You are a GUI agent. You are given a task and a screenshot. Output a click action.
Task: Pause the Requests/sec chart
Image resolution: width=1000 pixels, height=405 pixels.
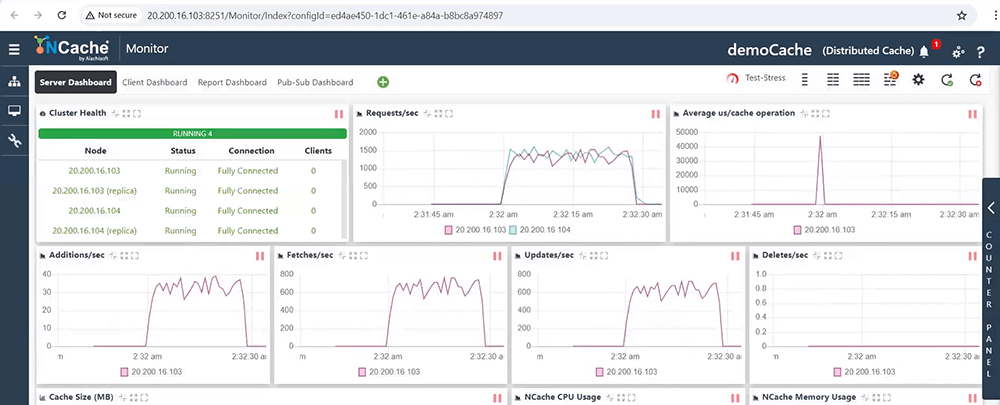(x=656, y=114)
